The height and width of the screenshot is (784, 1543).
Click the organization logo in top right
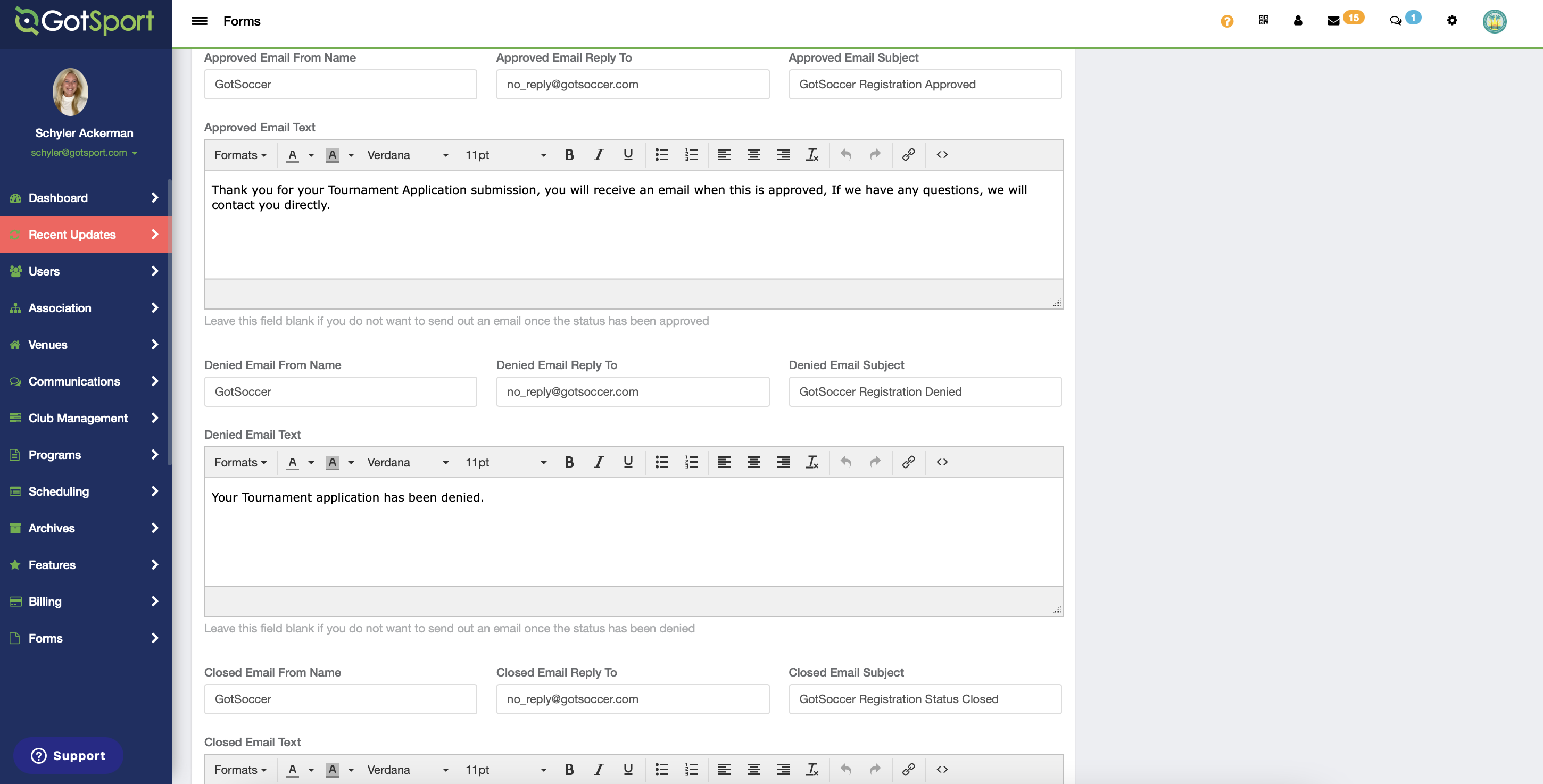pos(1495,22)
